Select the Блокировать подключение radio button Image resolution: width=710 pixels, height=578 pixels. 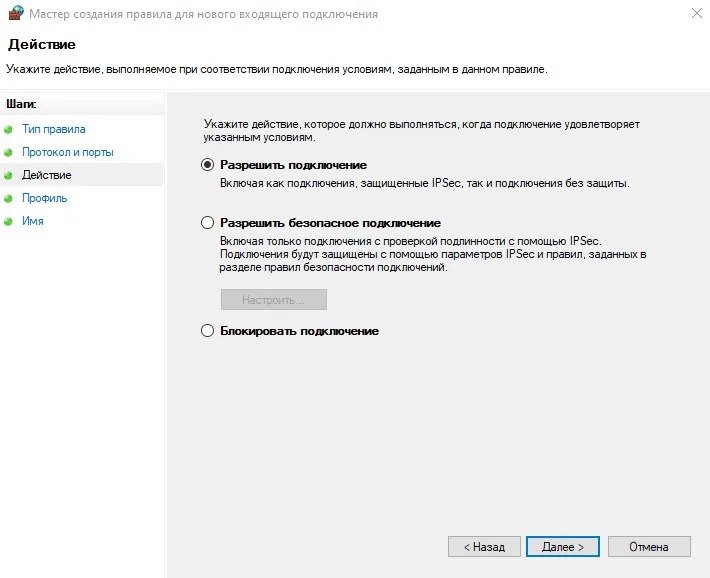207,331
